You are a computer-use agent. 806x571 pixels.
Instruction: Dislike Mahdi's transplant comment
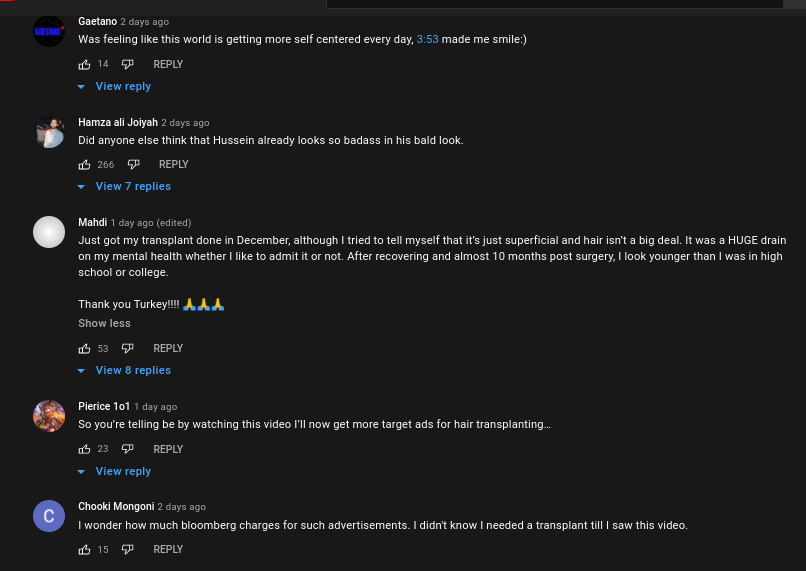(x=127, y=348)
